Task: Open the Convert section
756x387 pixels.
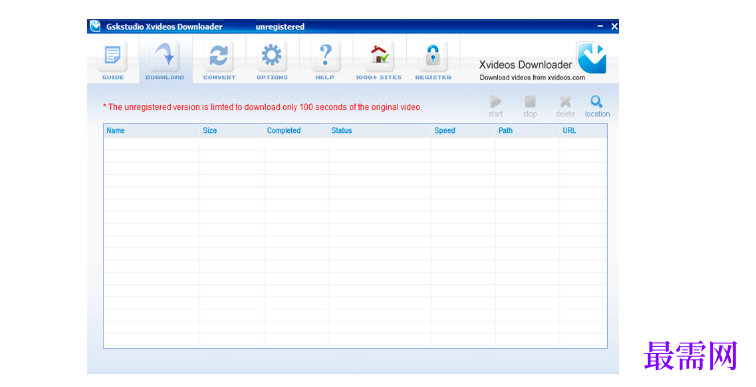Action: tap(219, 60)
